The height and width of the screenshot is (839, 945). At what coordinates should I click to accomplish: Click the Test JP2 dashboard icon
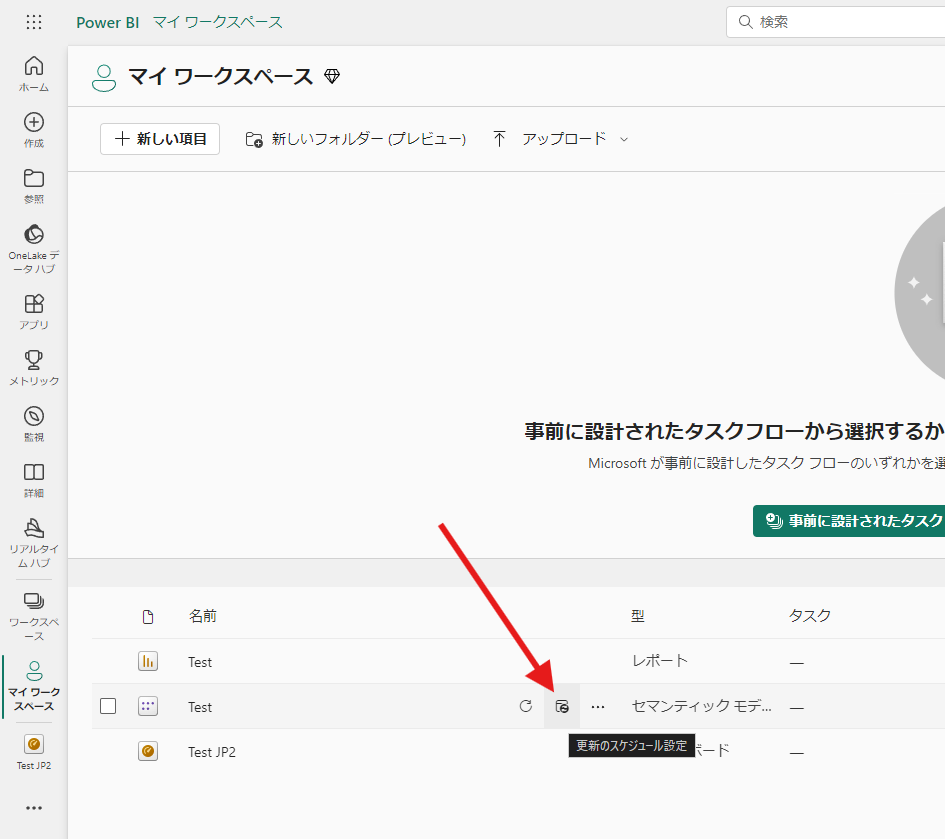pyautogui.click(x=148, y=752)
